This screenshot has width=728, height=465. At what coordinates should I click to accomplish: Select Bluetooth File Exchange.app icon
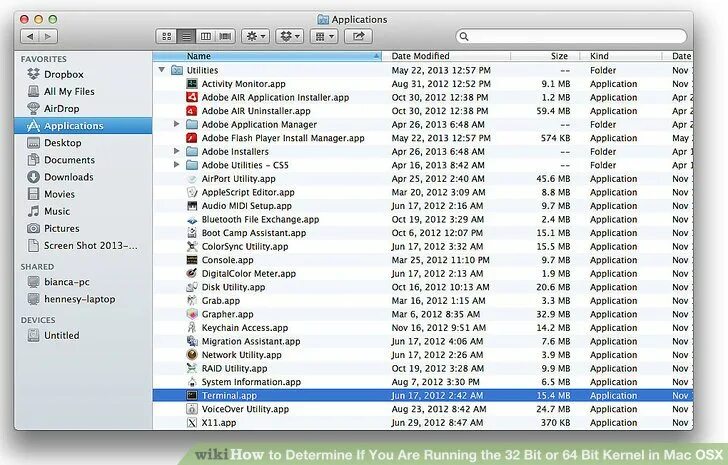192,220
